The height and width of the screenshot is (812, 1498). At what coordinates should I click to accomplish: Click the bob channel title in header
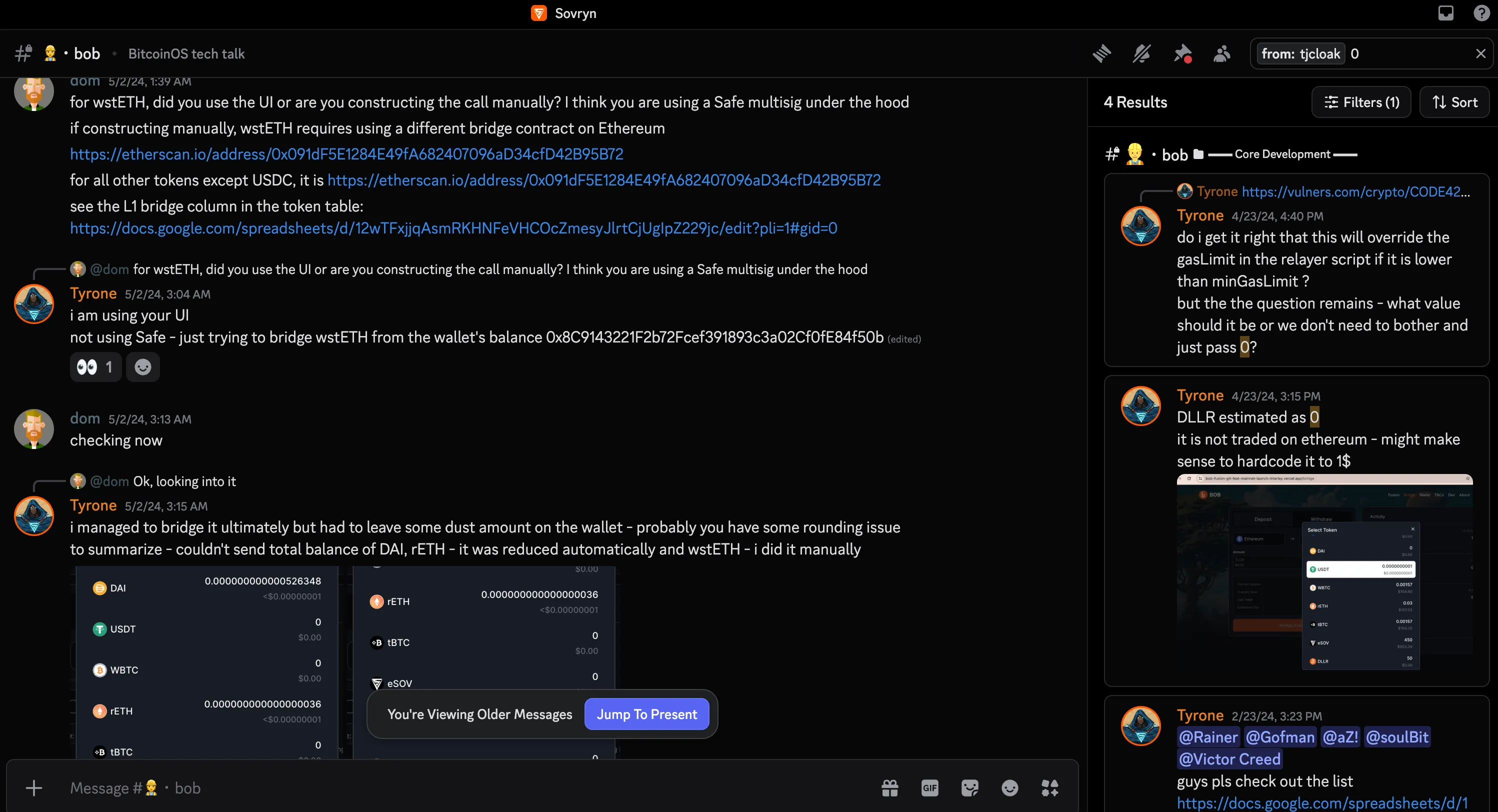pos(86,54)
